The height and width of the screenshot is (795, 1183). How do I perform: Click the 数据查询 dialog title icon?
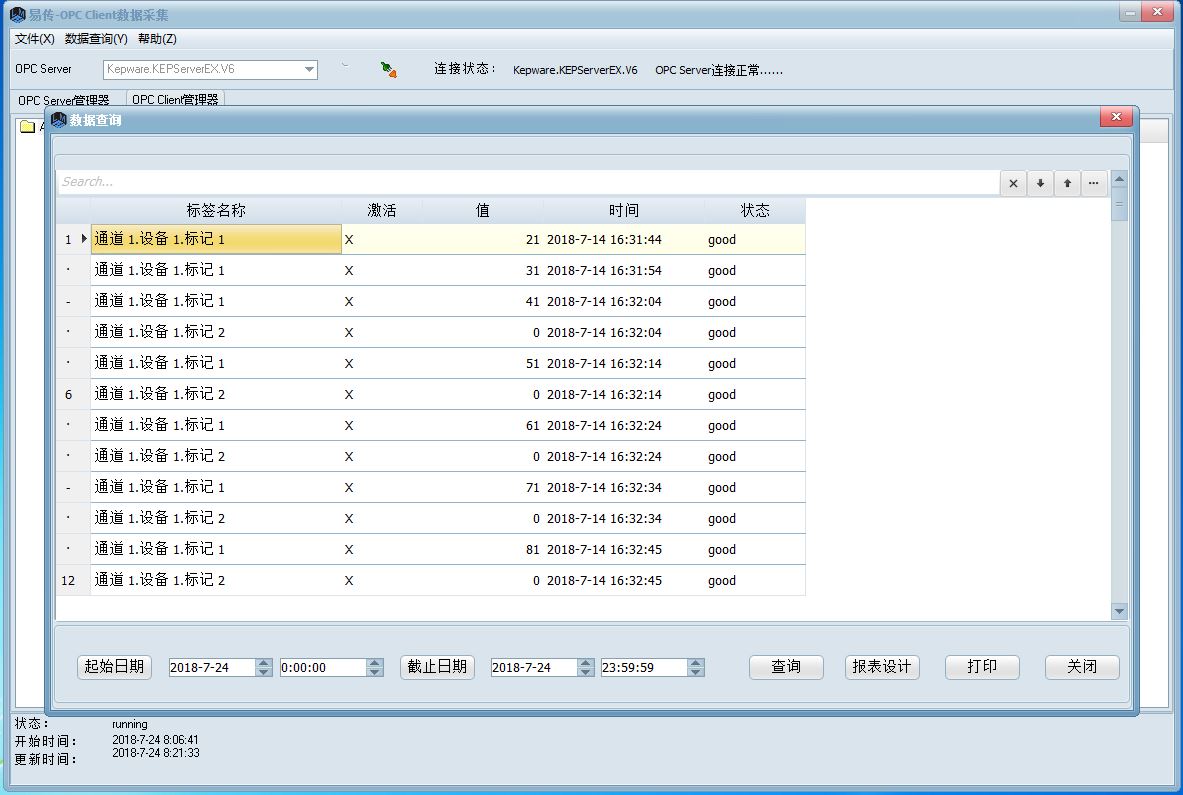tap(59, 120)
